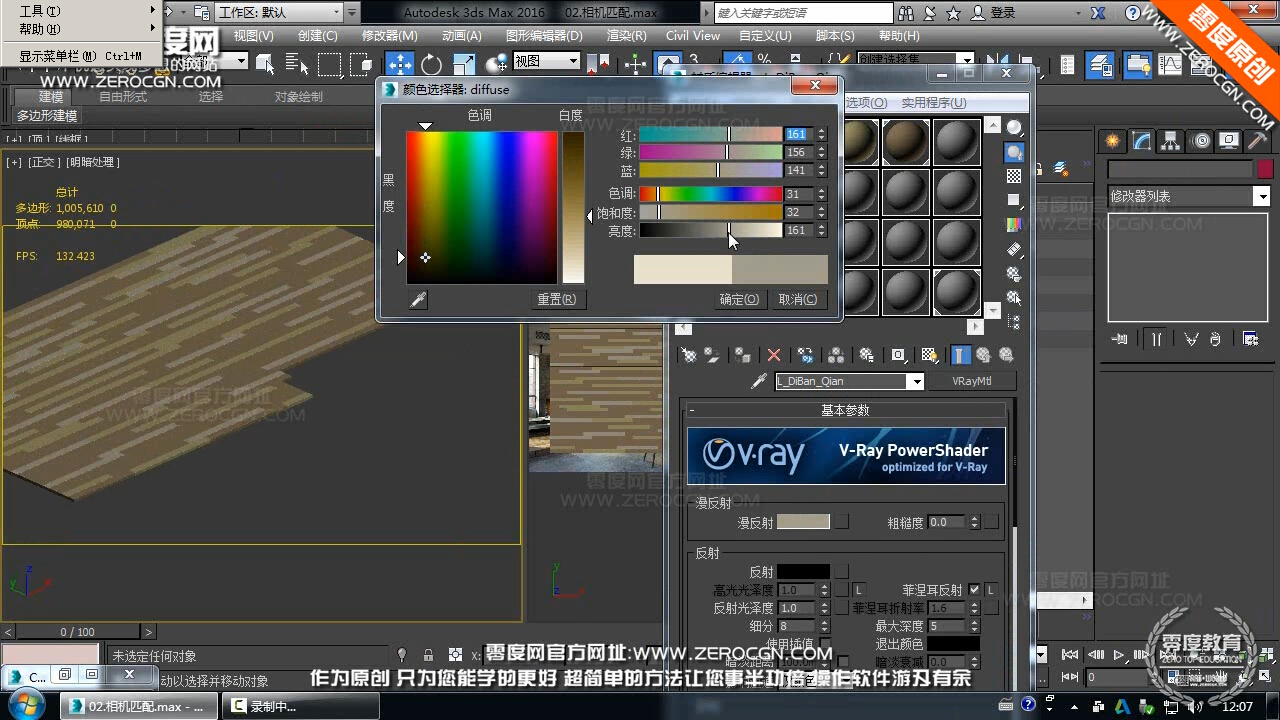Viewport: 1280px width, 720px height.
Task: Click the map button beside reflect color
Action: 842,572
